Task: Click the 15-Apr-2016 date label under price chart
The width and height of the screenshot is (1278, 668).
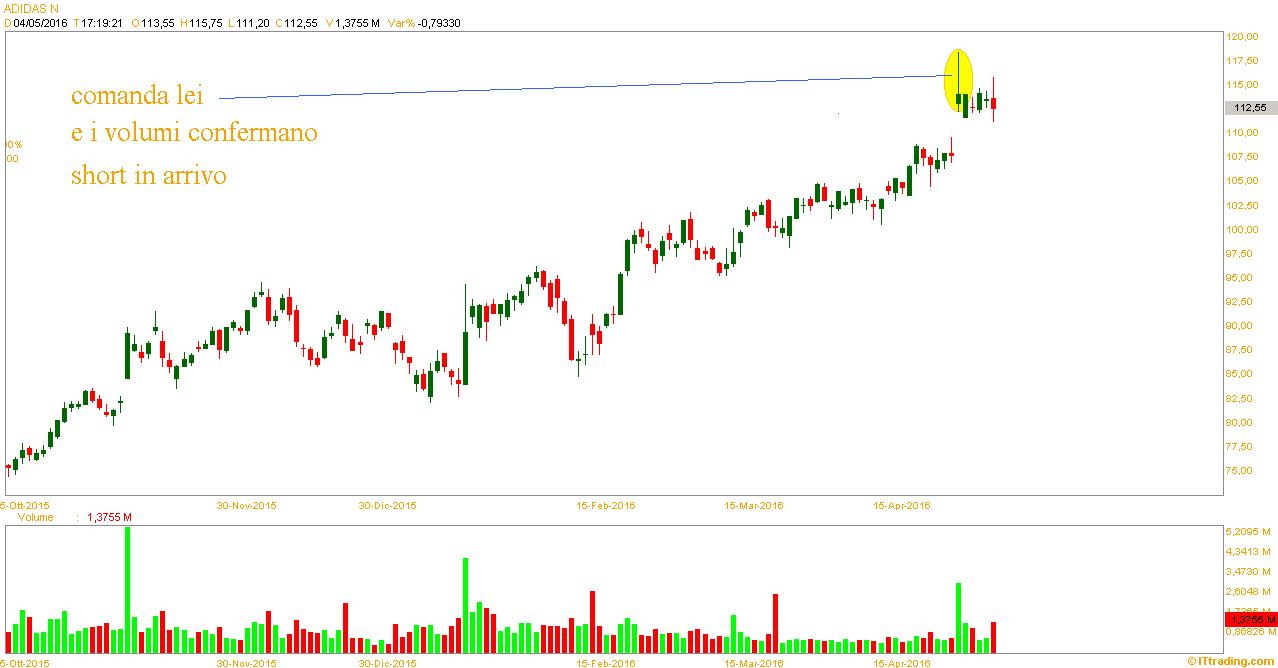Action: (902, 505)
